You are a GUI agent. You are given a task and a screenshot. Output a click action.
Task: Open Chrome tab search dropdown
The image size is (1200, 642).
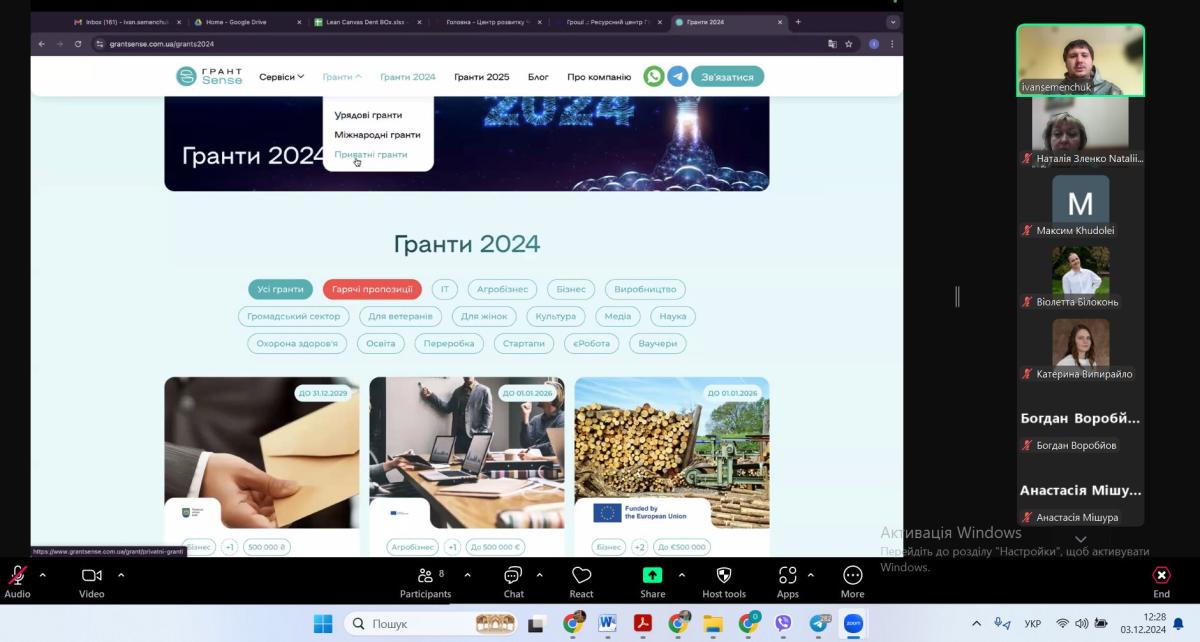pyautogui.click(x=892, y=22)
